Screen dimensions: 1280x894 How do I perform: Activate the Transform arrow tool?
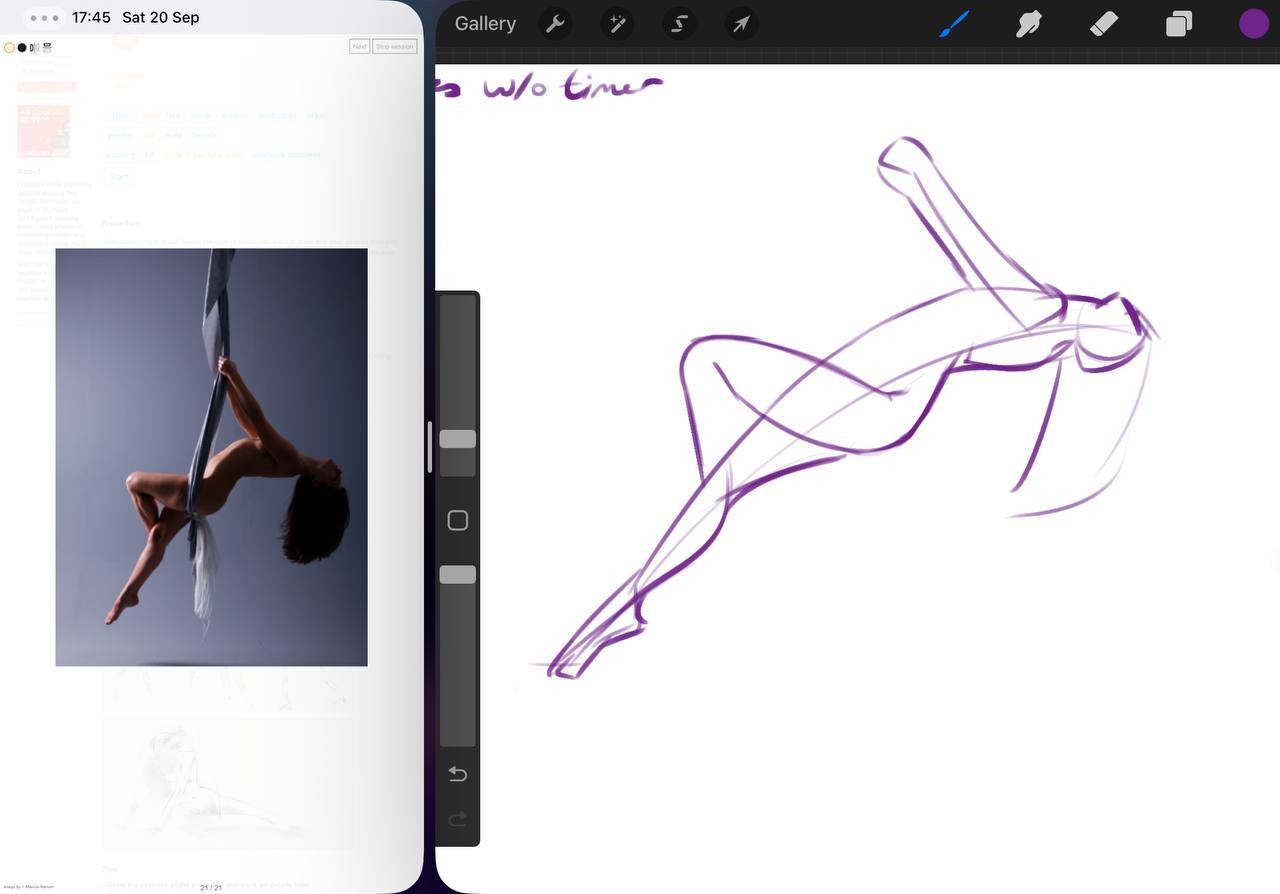point(741,24)
